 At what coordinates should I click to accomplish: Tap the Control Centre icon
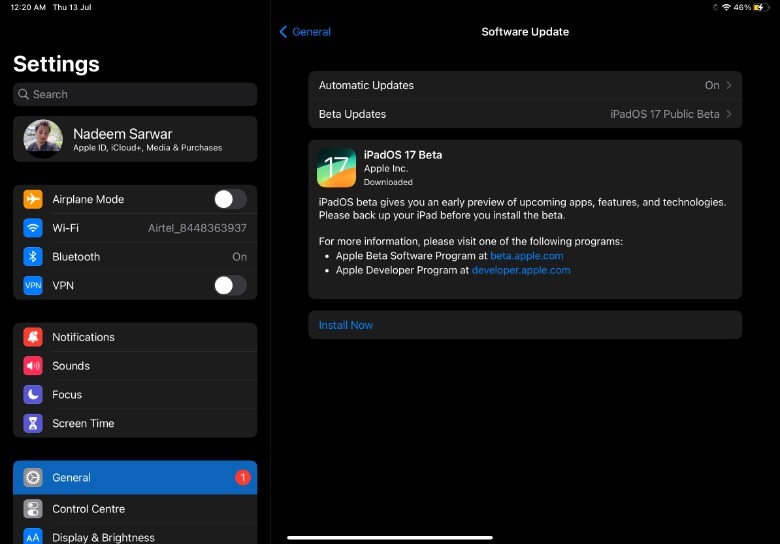(33, 509)
